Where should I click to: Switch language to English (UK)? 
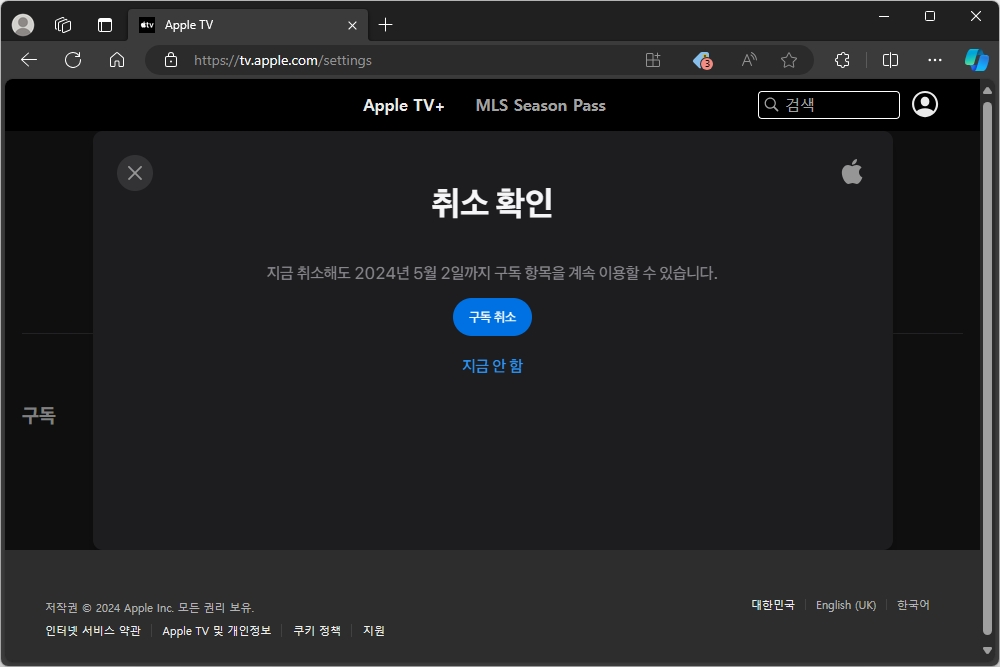click(x=846, y=605)
